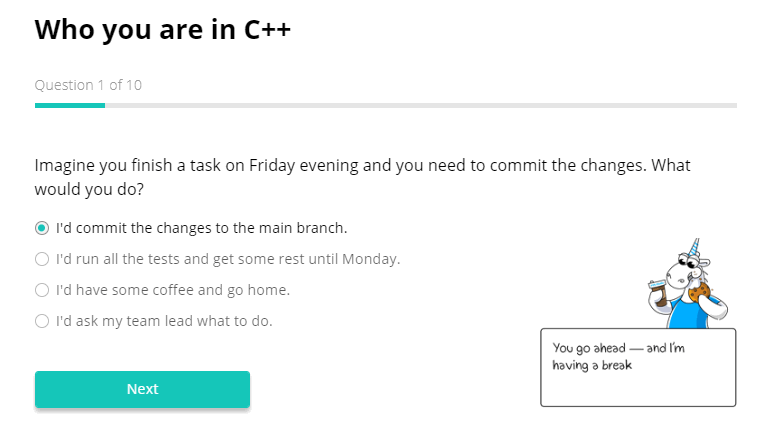Click the unicorn's blue shirt
Image resolution: width=780 pixels, height=430 pixels.
[688, 314]
